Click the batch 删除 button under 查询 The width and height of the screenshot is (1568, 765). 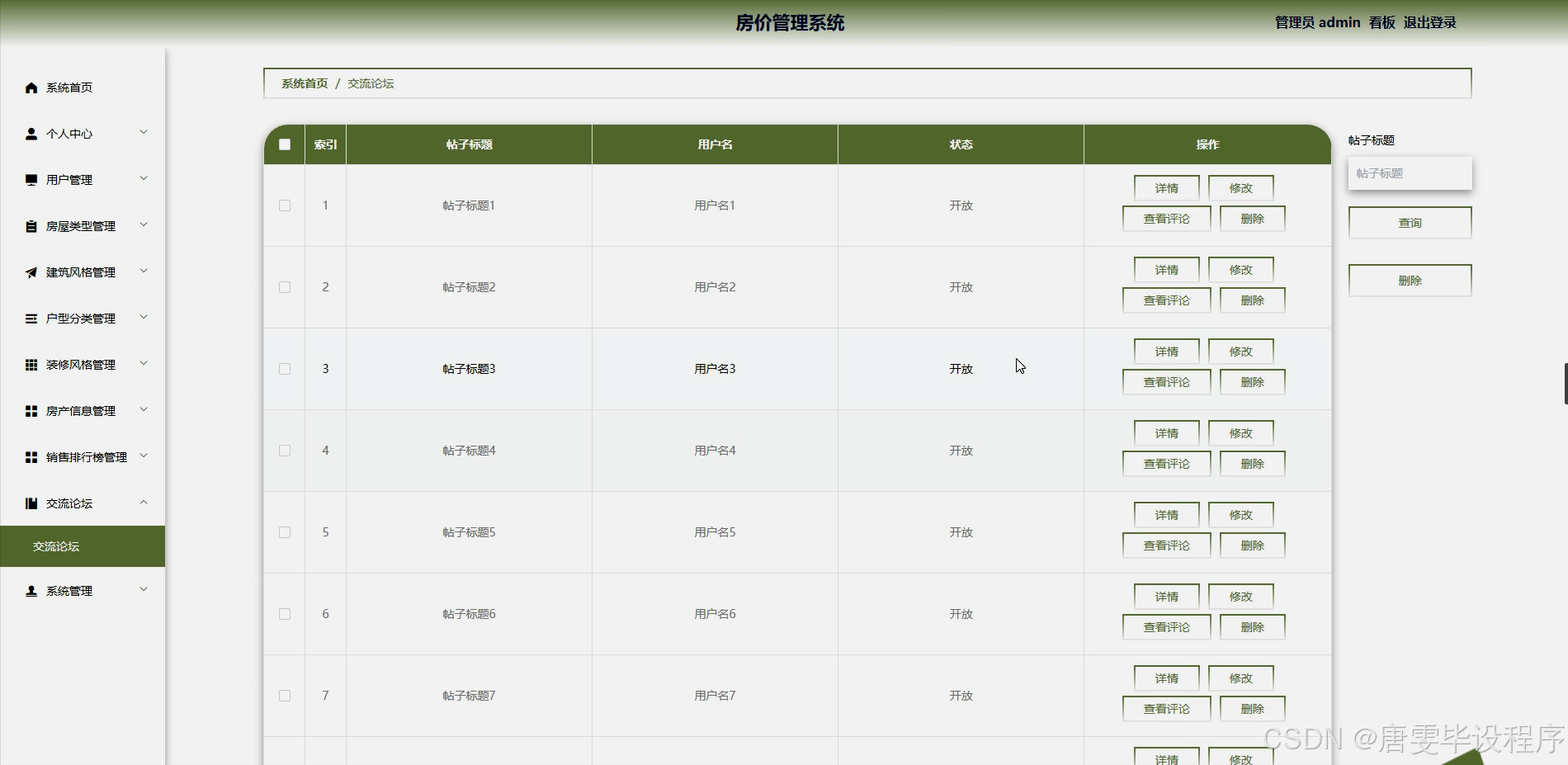click(x=1410, y=281)
